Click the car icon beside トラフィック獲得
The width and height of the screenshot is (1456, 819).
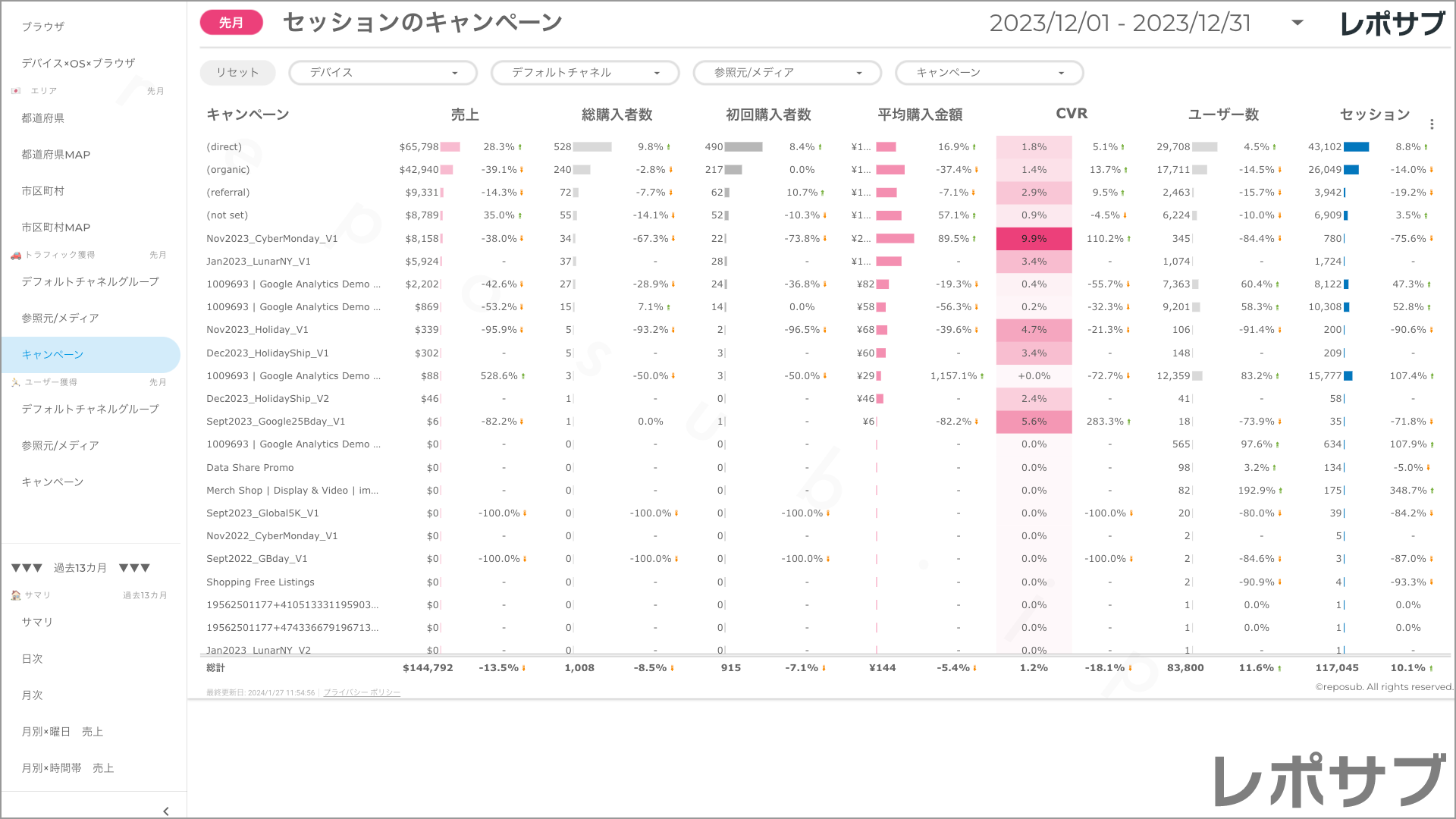pos(16,256)
